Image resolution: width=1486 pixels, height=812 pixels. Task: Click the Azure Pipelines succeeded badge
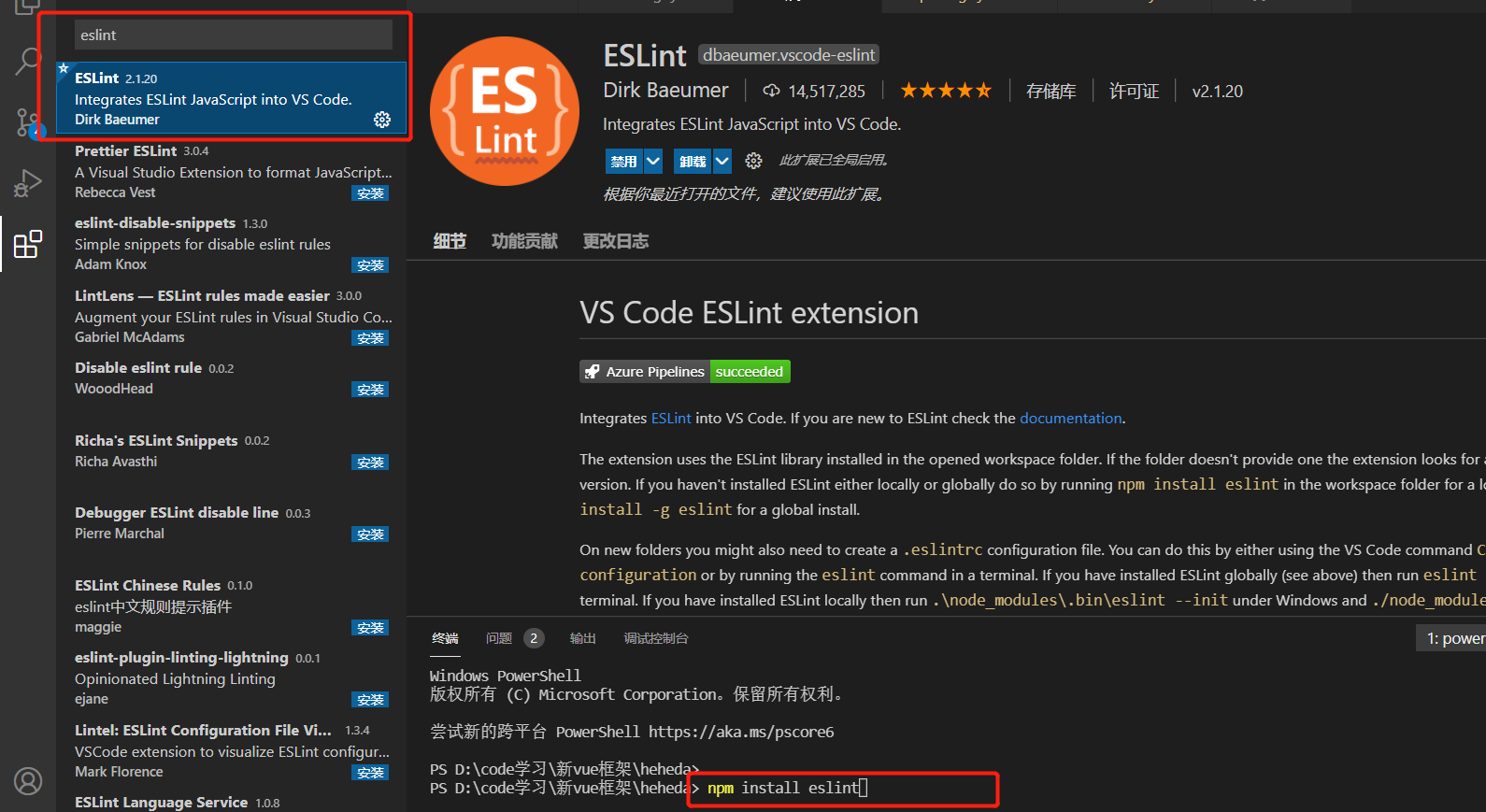[x=685, y=372]
